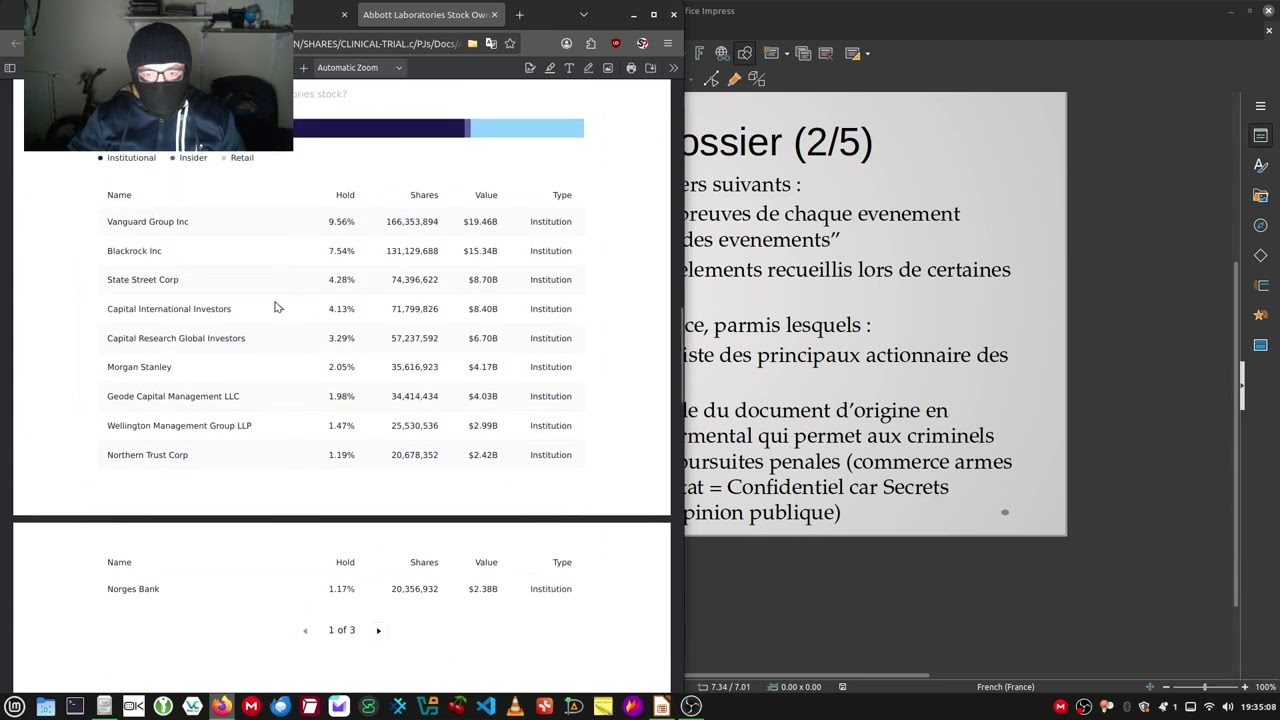This screenshot has width=1280, height=720.
Task: Open a new Firefox tab
Action: pos(520,15)
